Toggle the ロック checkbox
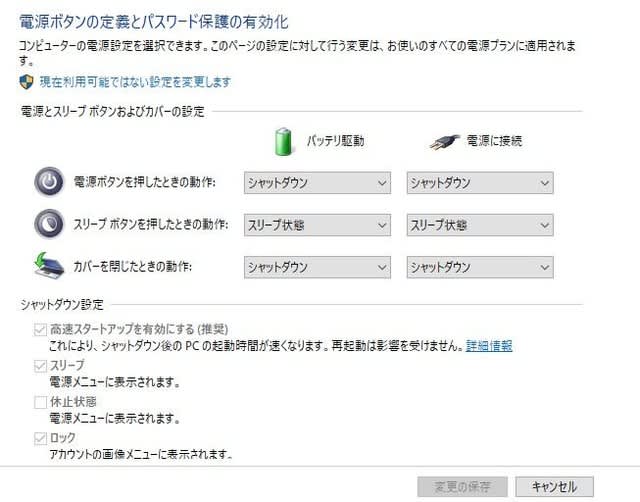 [40, 438]
